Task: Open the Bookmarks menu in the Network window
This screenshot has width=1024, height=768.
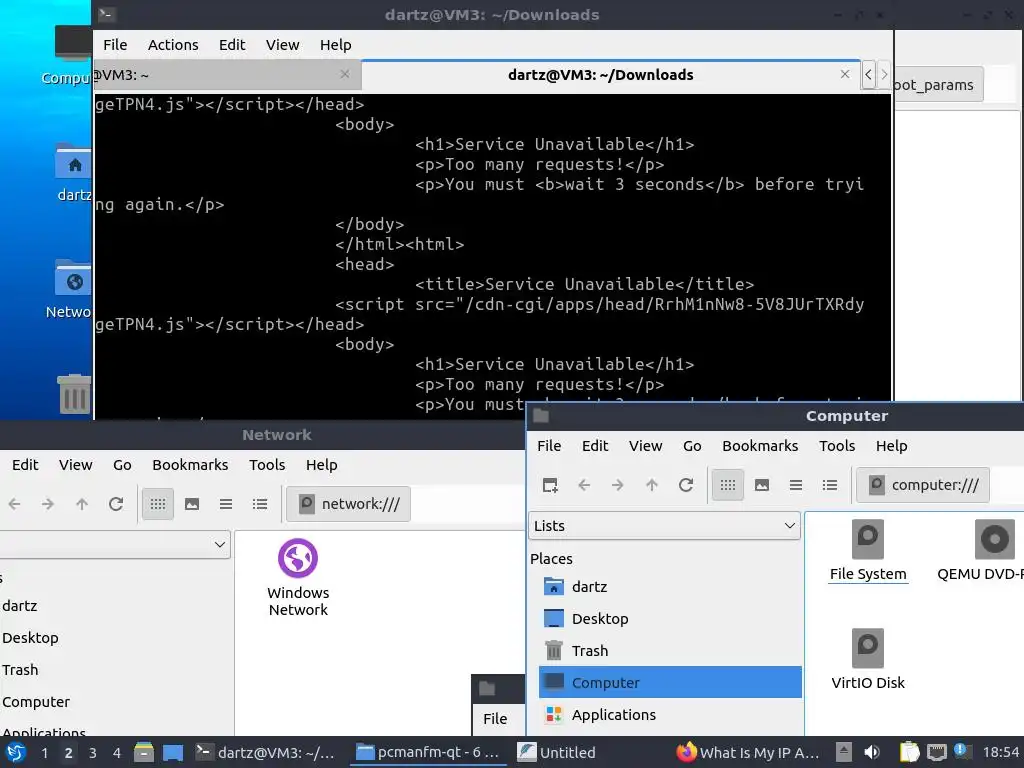Action: point(190,465)
